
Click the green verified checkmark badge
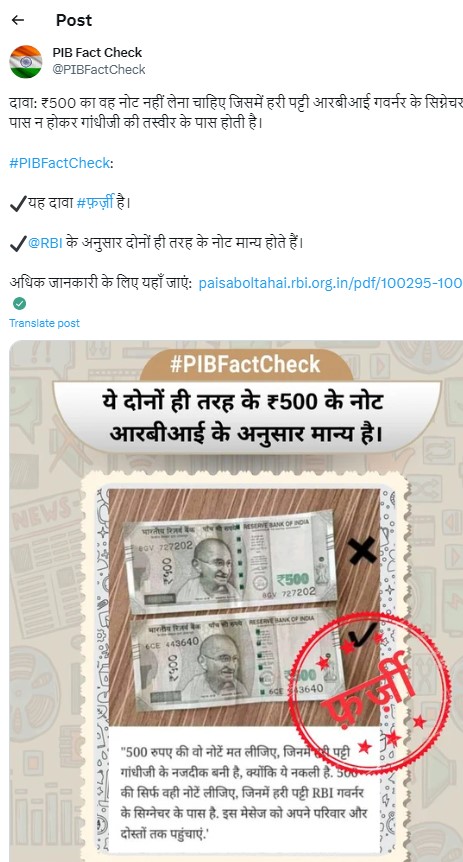20,303
